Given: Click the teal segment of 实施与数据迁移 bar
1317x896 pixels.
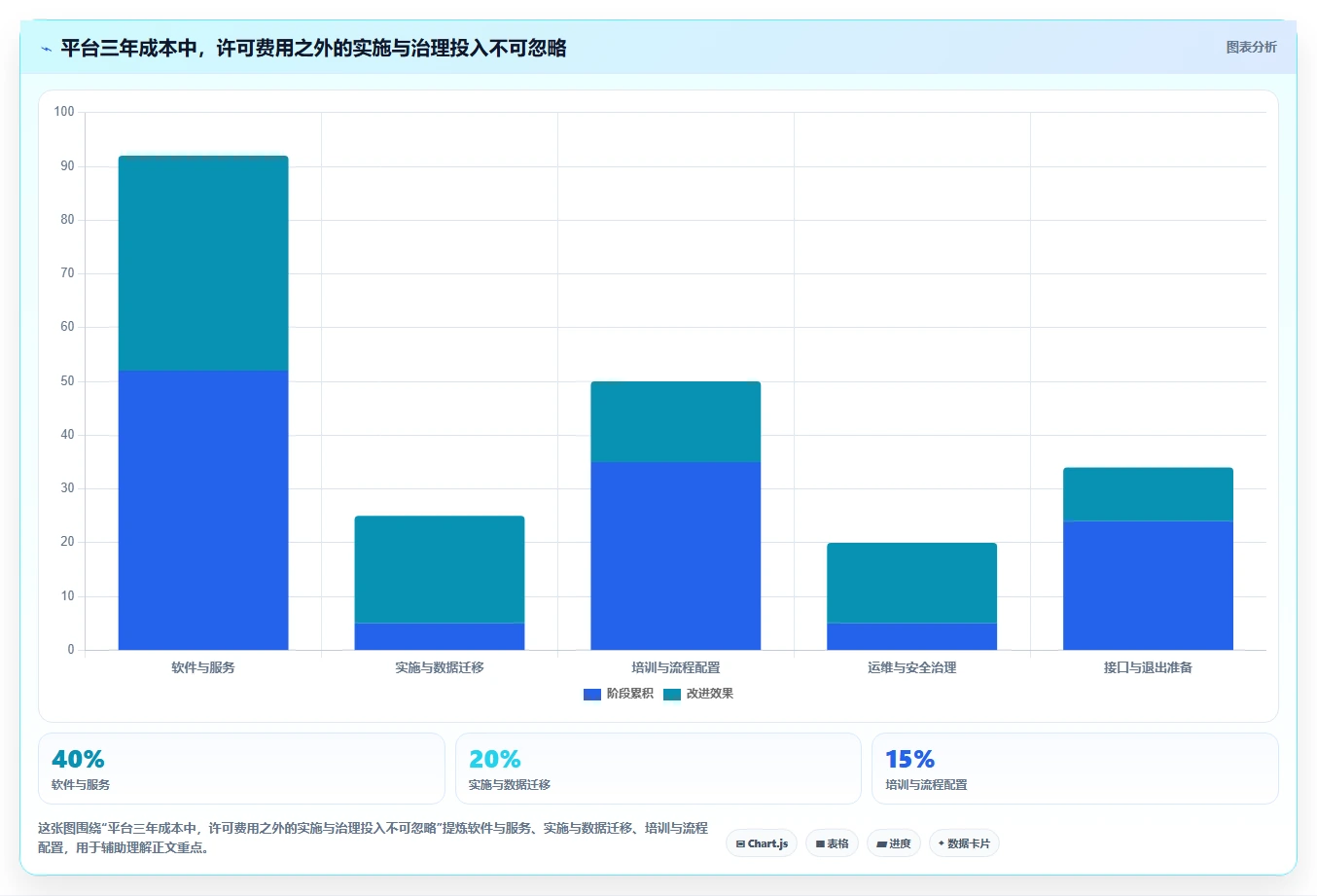Looking at the screenshot, I should click(440, 569).
